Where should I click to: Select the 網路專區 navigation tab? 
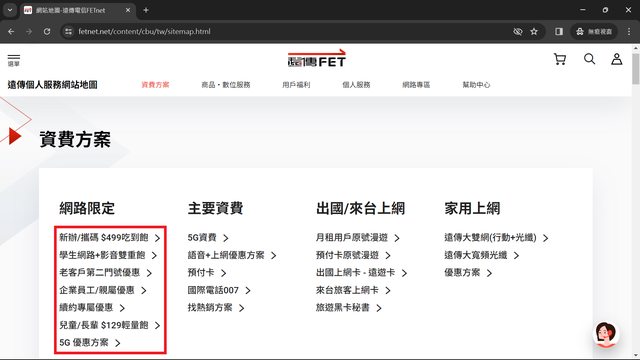[416, 85]
